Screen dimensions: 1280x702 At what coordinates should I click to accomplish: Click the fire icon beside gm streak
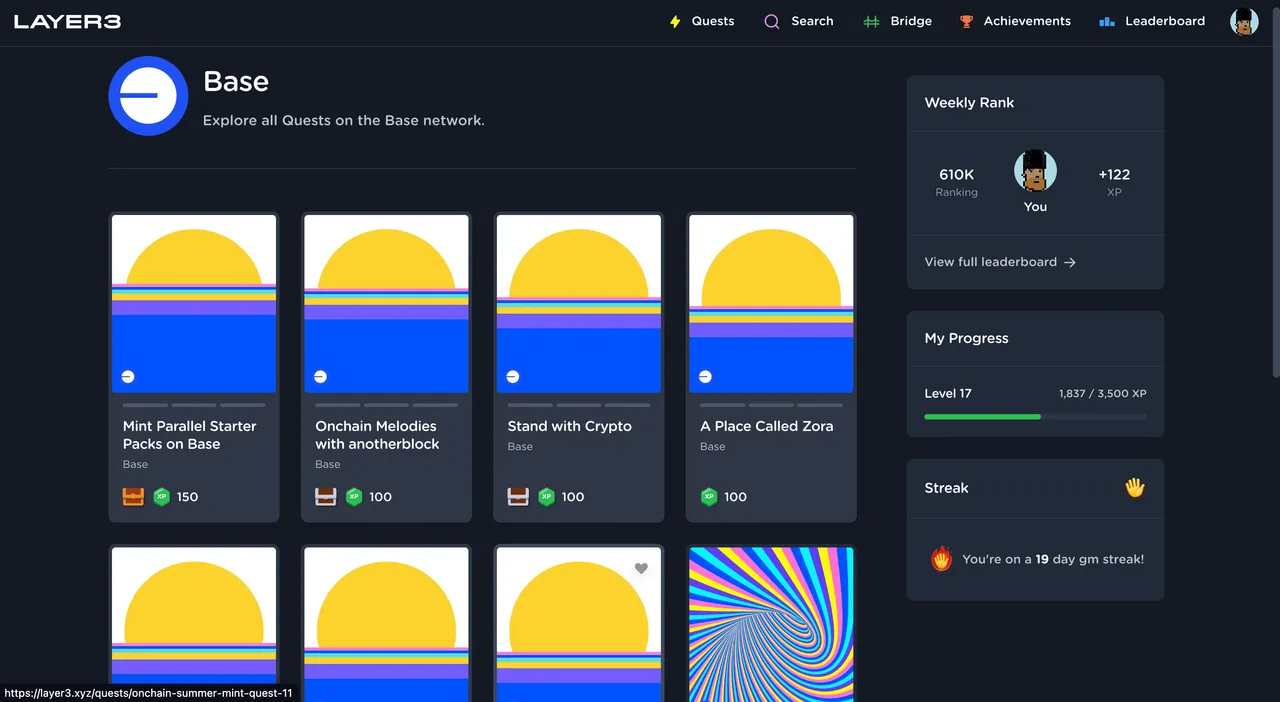pos(941,559)
